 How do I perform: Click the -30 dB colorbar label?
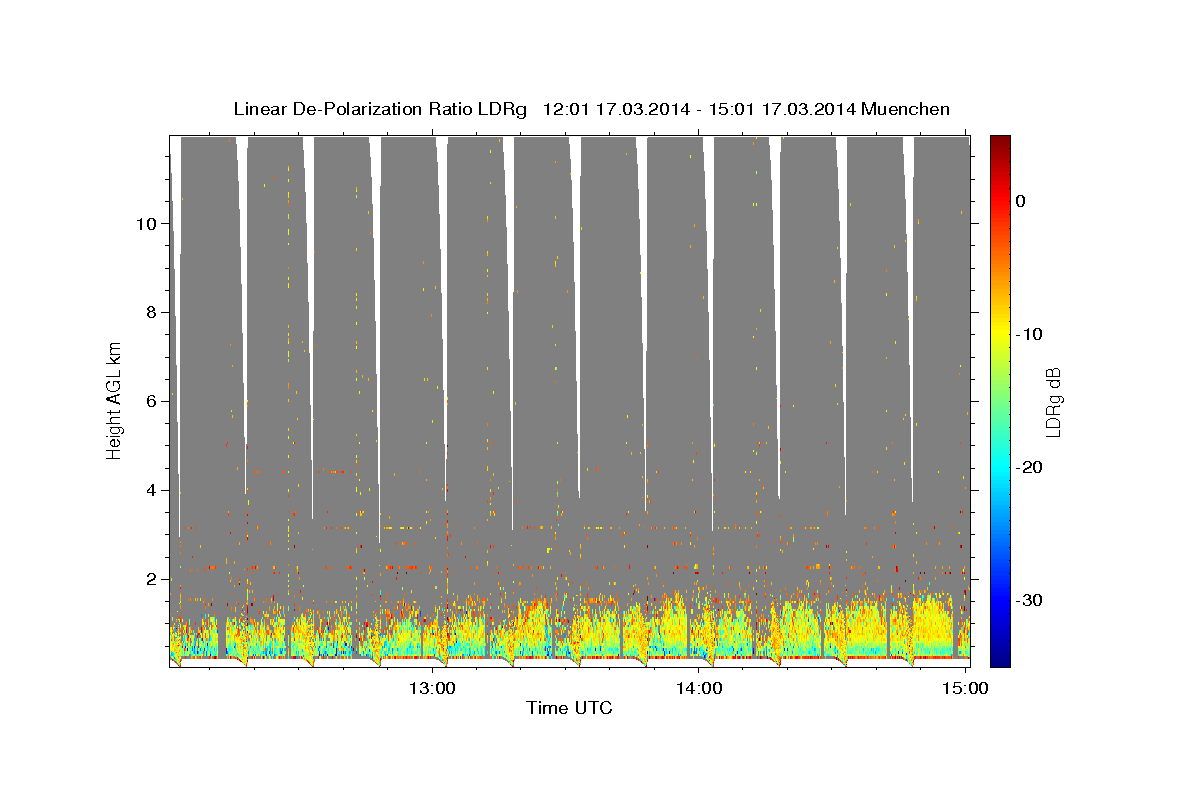coord(1029,600)
